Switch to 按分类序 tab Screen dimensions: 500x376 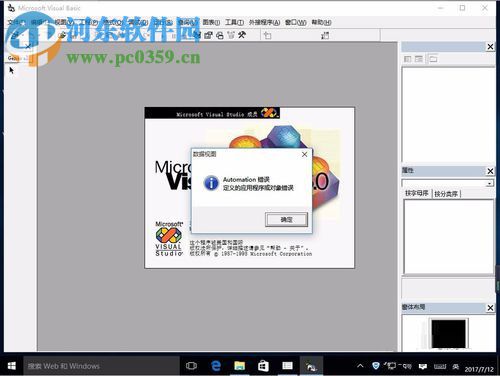click(446, 194)
